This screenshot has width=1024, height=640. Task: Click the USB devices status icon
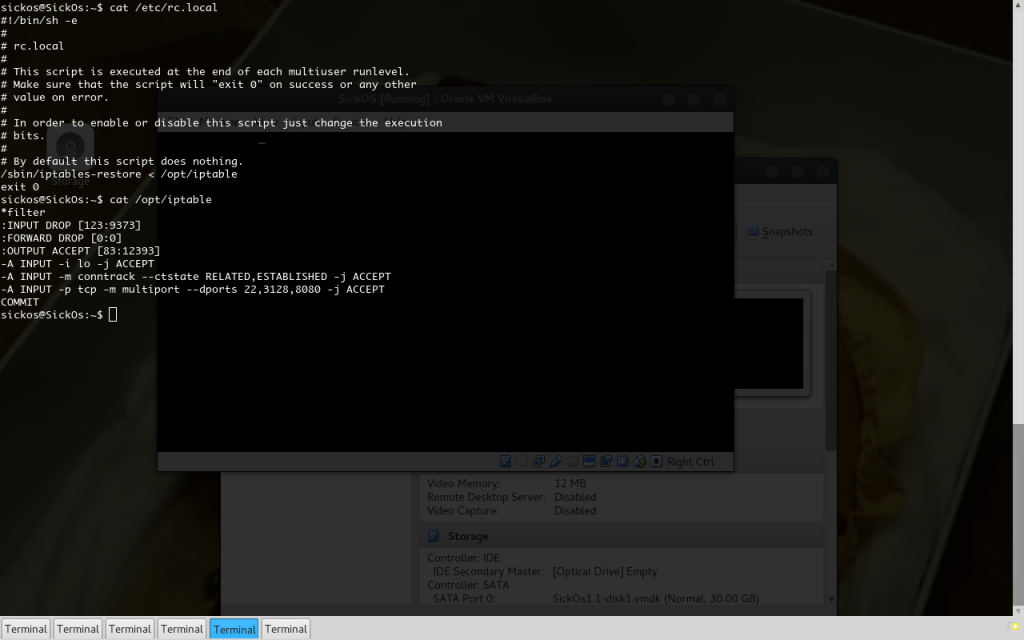(556, 461)
